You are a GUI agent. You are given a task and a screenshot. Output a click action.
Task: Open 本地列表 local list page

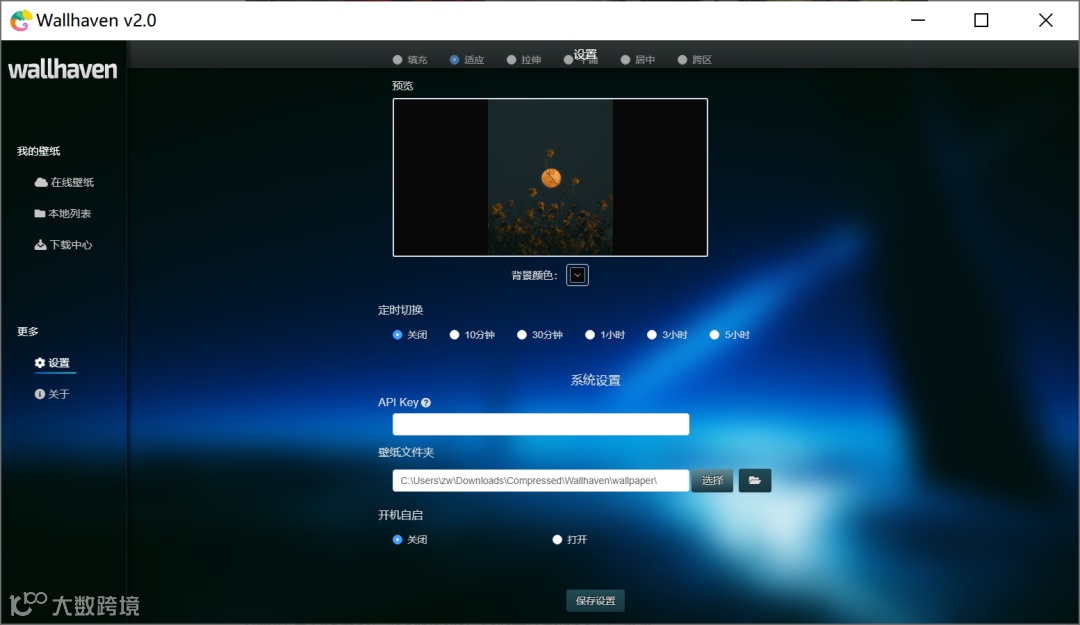click(63, 214)
